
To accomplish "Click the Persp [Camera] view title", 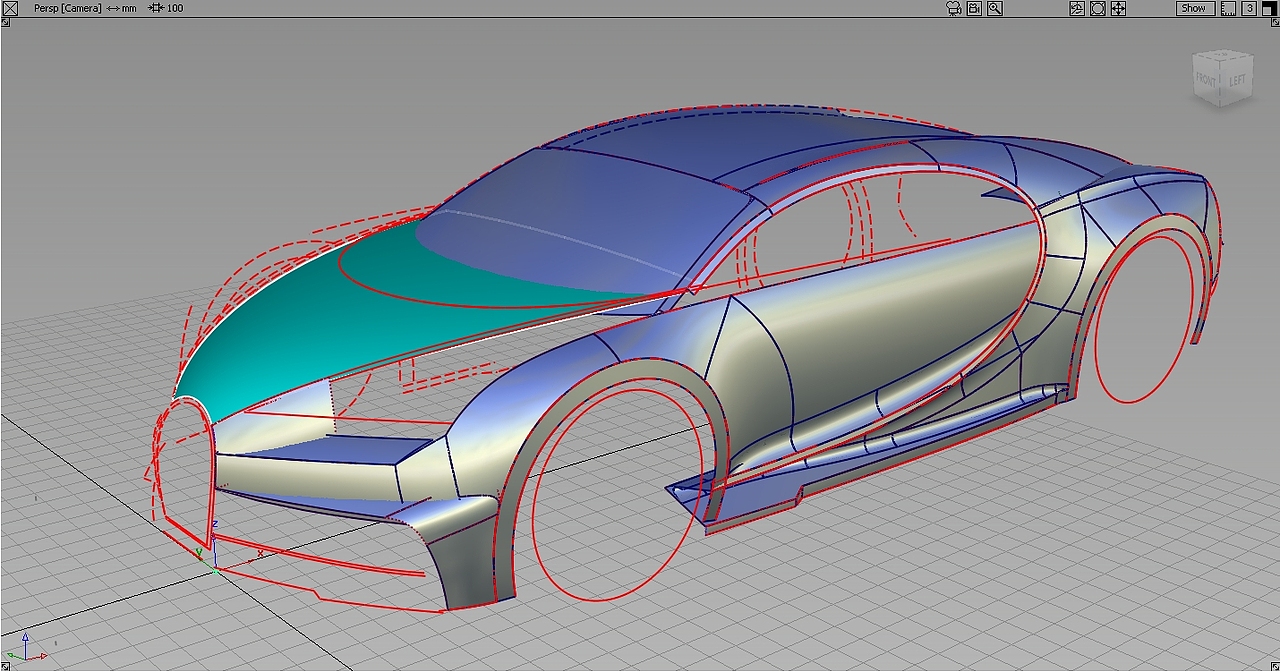I will 67,8.
